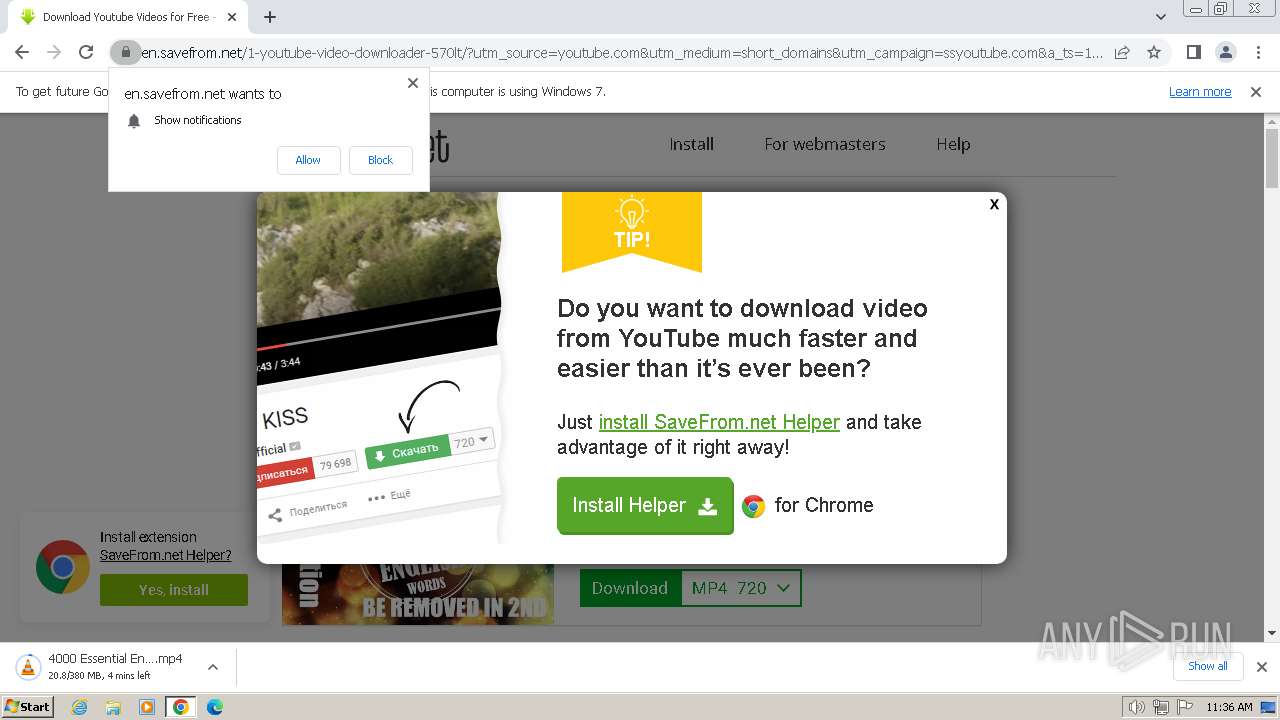Open the network tray icon
Image resolution: width=1280 pixels, height=720 pixels.
tap(1160, 707)
